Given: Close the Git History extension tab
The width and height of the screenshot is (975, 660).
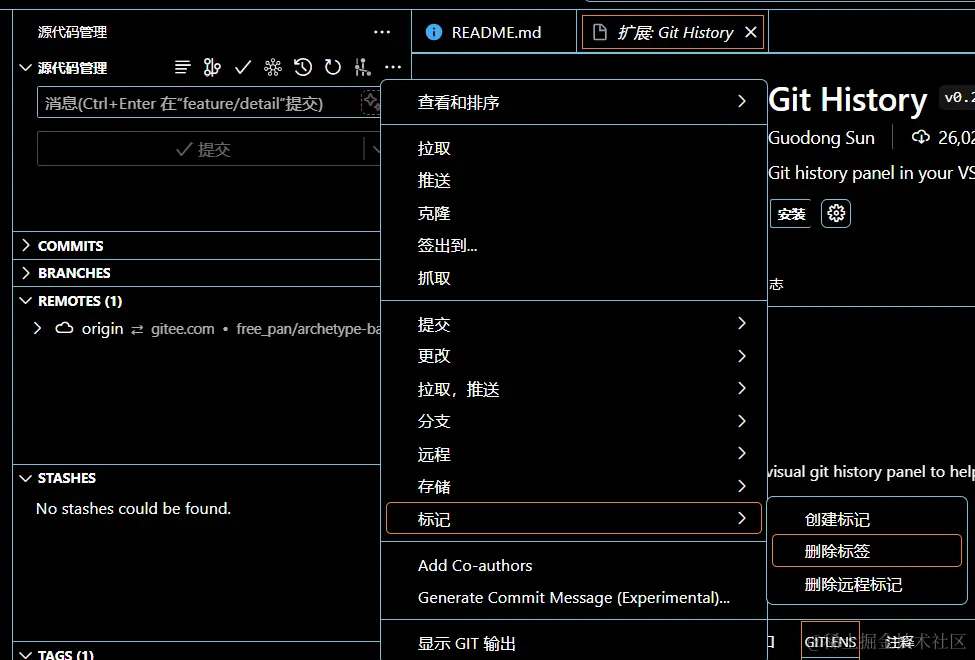Looking at the screenshot, I should point(751,32).
